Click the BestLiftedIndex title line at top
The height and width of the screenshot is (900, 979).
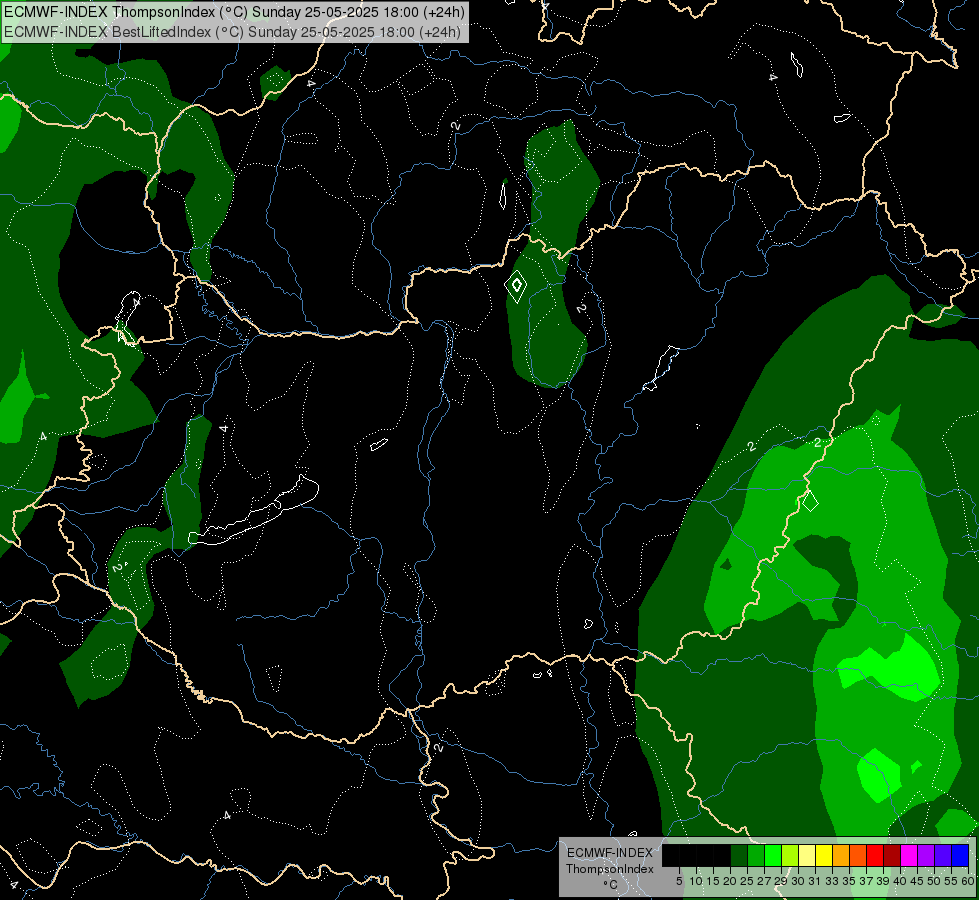click(x=232, y=32)
